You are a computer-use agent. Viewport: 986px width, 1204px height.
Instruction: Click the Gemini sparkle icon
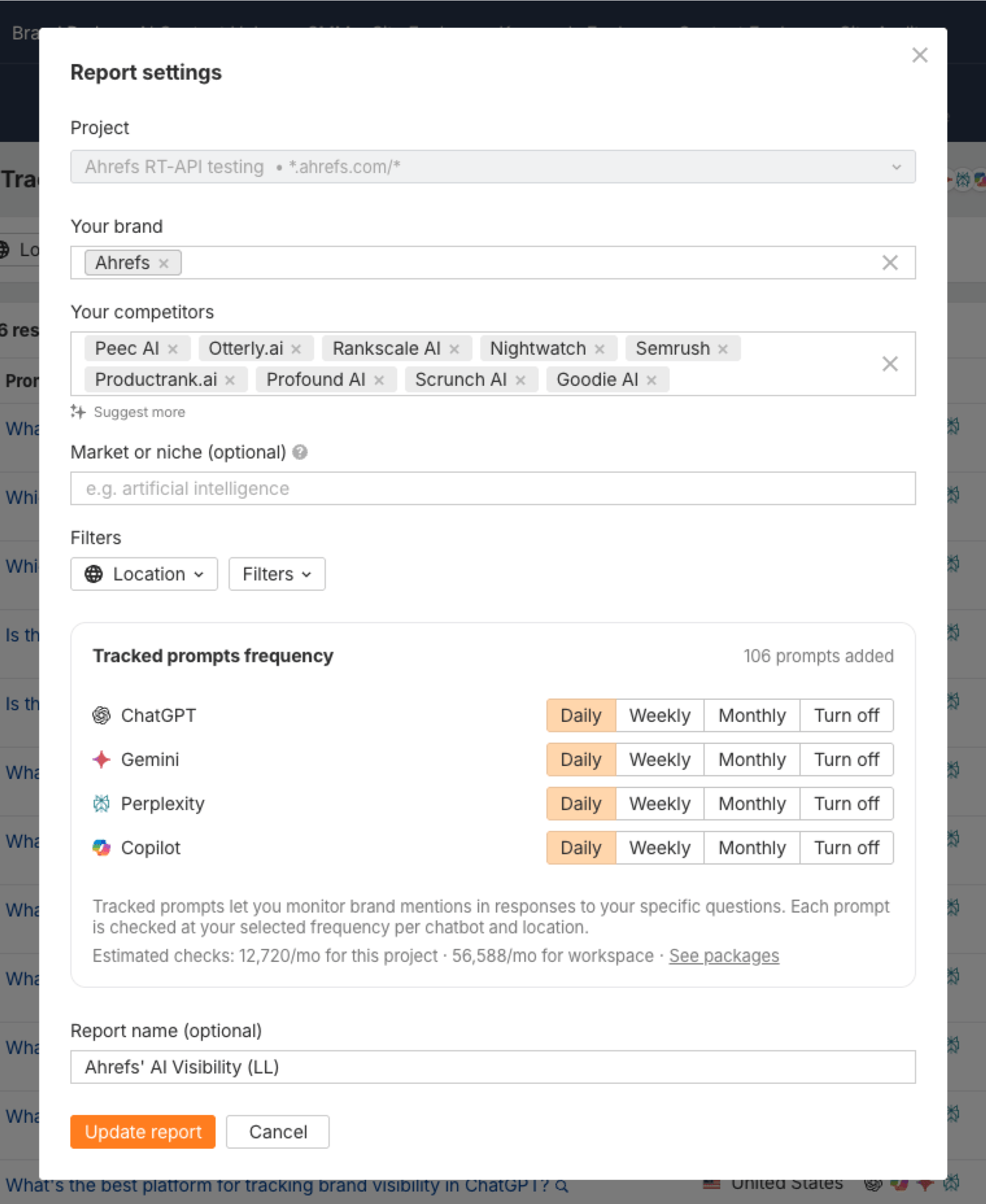tap(101, 760)
